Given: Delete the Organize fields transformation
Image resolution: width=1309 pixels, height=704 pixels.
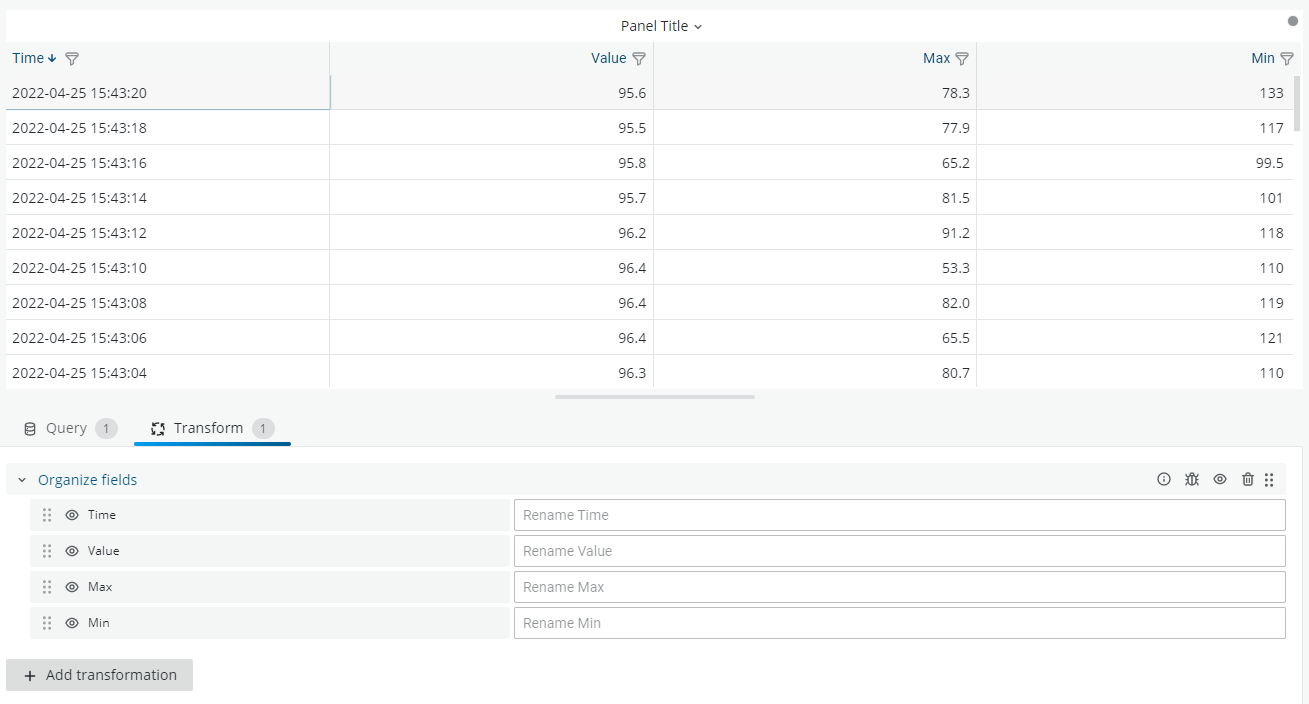Looking at the screenshot, I should point(1247,479).
